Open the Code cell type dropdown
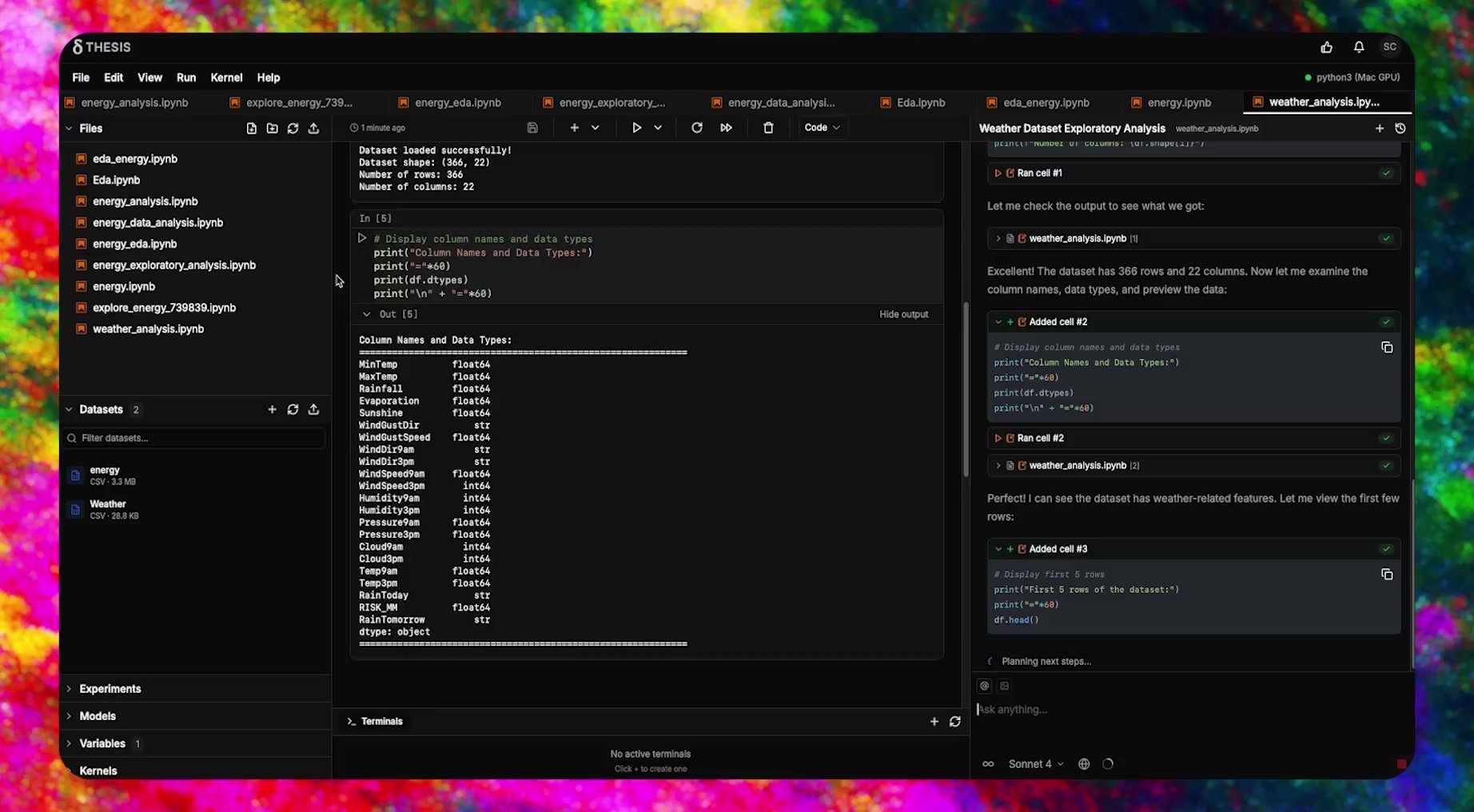The height and width of the screenshot is (812, 1474). 822,128
